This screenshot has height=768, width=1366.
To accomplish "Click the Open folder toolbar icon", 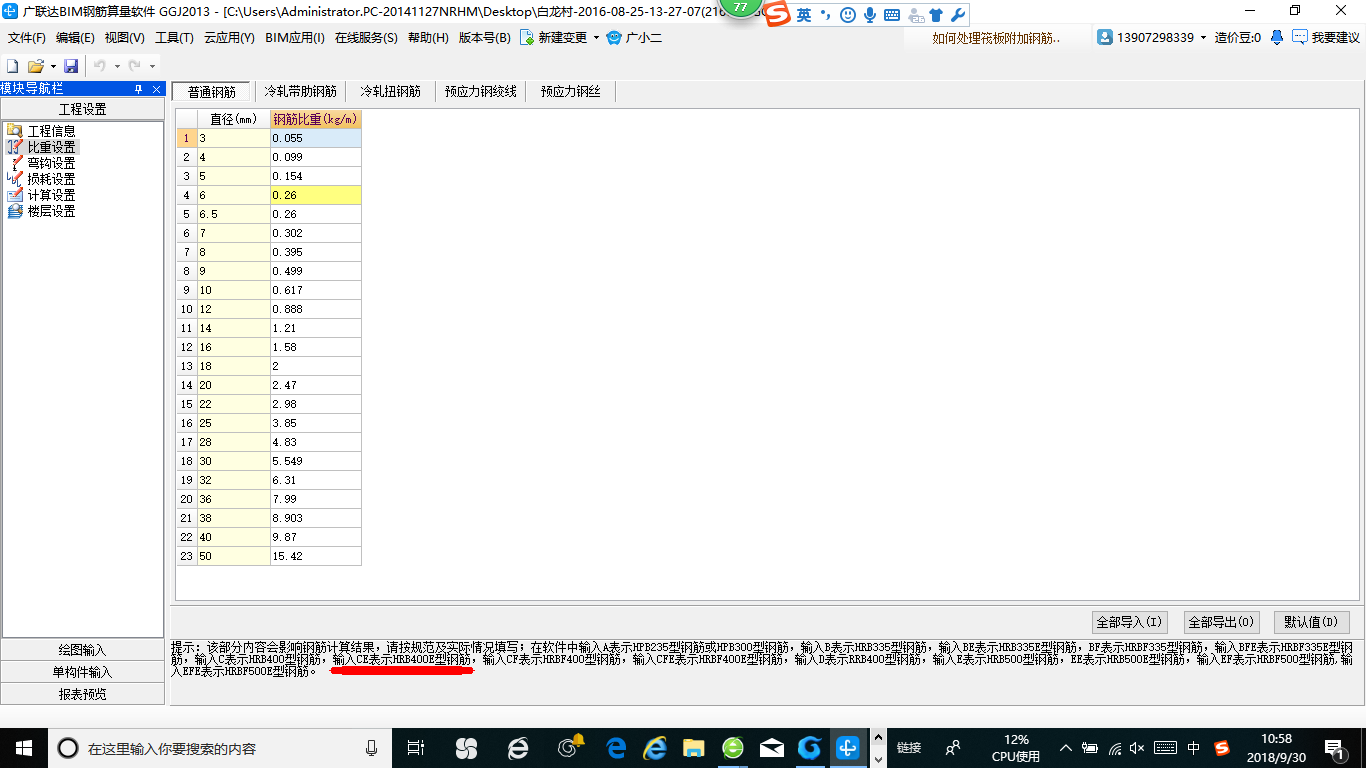I will [35, 66].
